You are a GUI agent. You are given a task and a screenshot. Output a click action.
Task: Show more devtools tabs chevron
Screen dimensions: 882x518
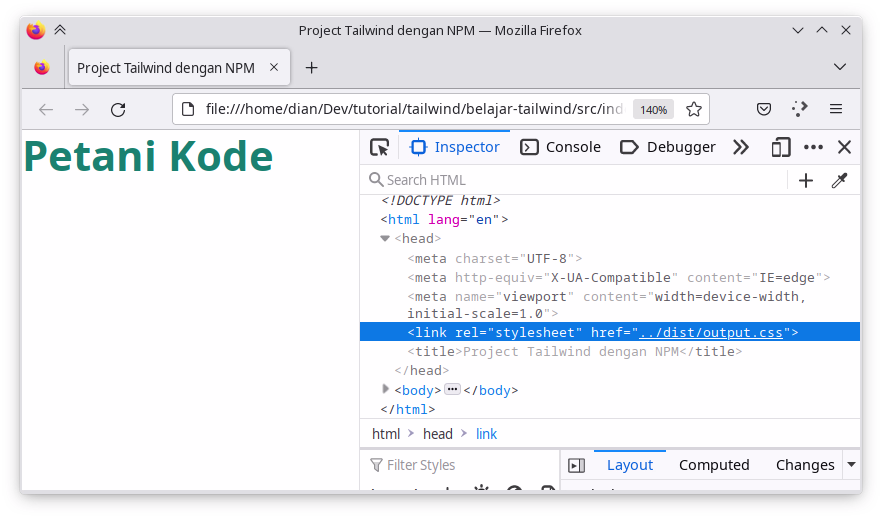[741, 147]
